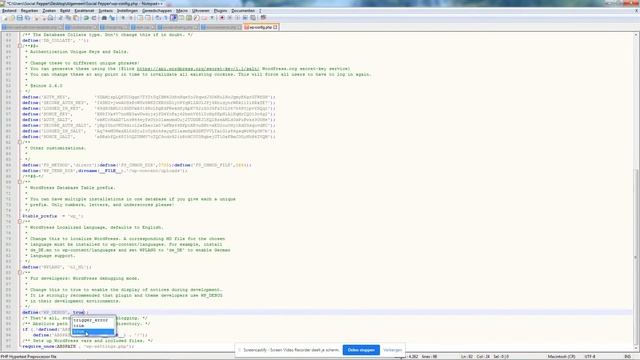640x360 pixels.
Task: Collapse the Database Table prefix comment fold
Action: click(20, 182)
